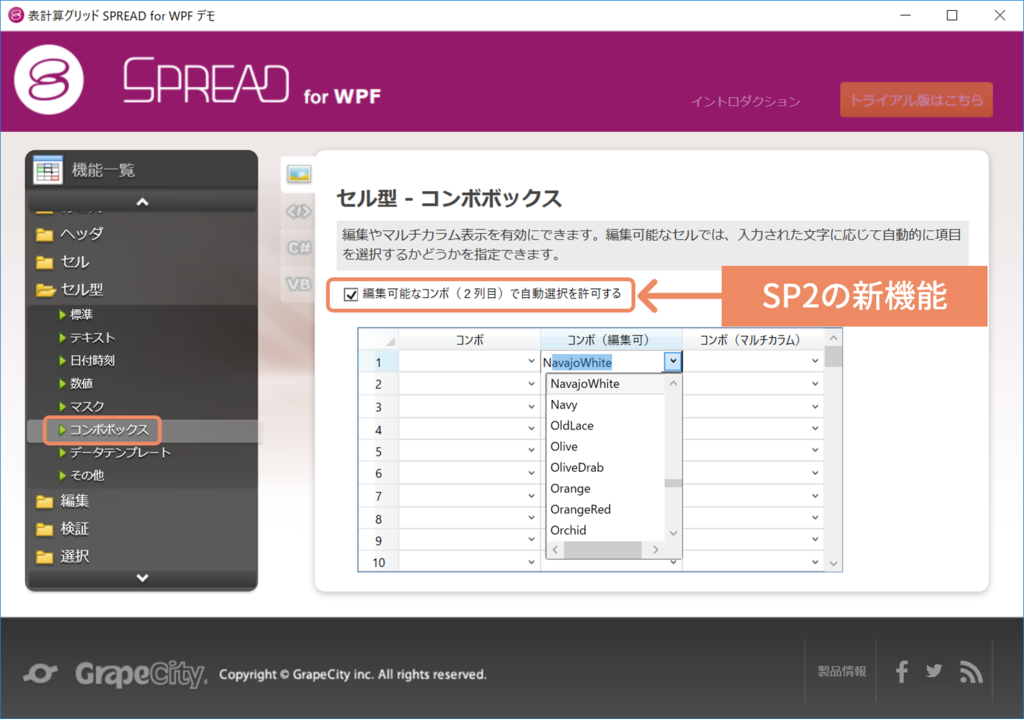Click the spreadsheet vertical scroll-up arrow
Screen dimensions: 1024x719
[x=833, y=338]
